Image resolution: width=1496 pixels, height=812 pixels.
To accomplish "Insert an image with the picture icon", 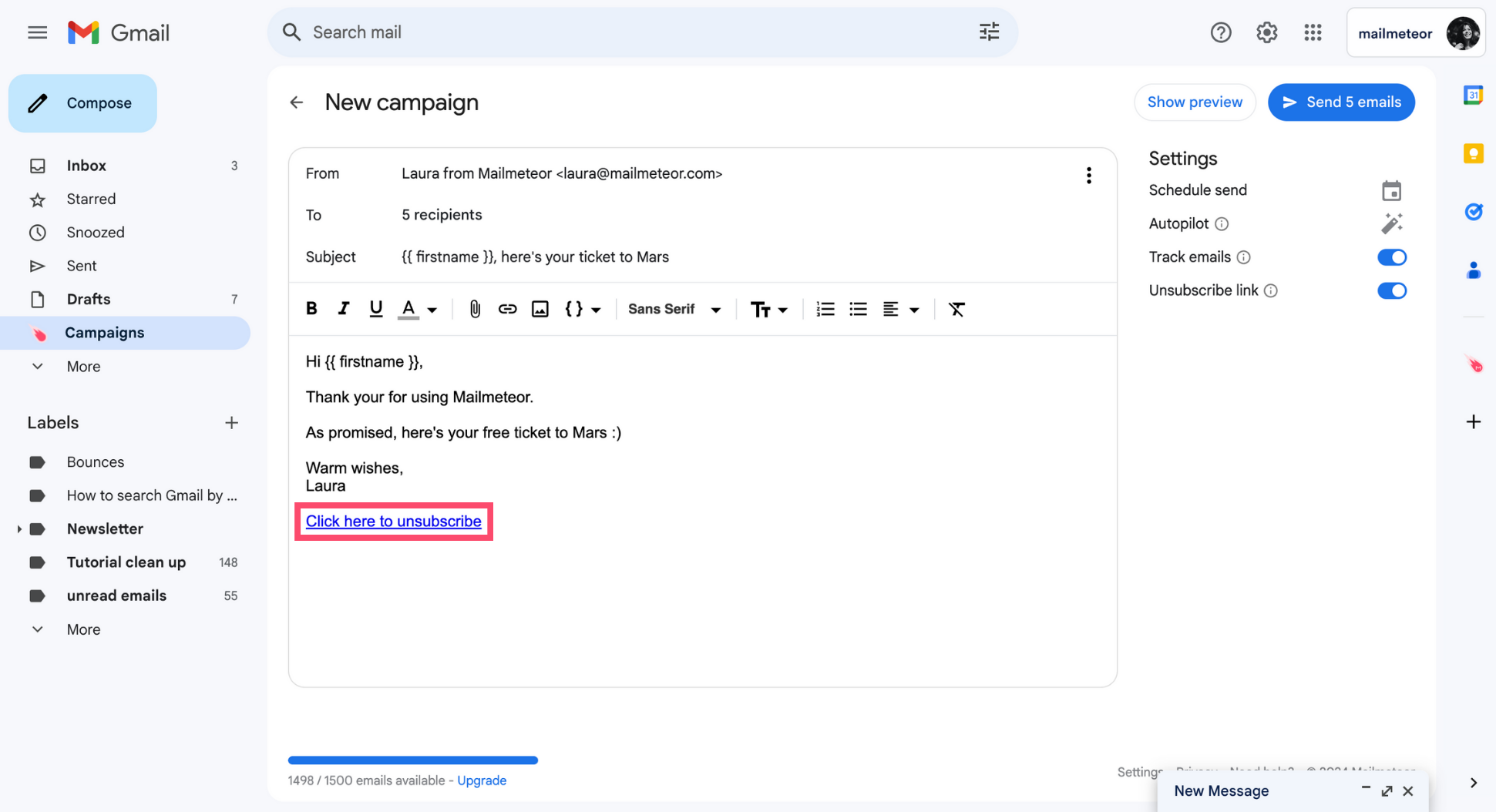I will pos(540,309).
